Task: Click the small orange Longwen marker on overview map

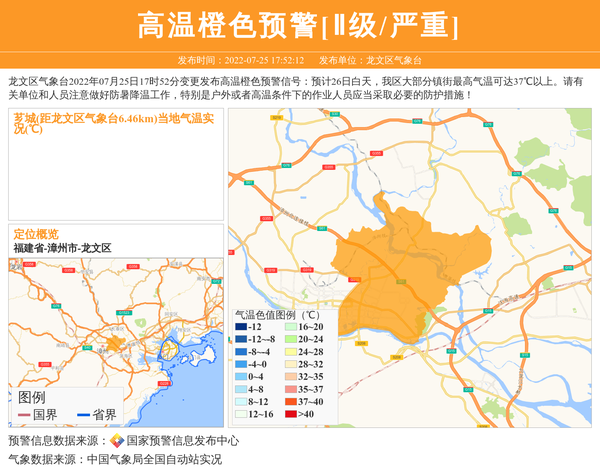Action: pos(117,343)
